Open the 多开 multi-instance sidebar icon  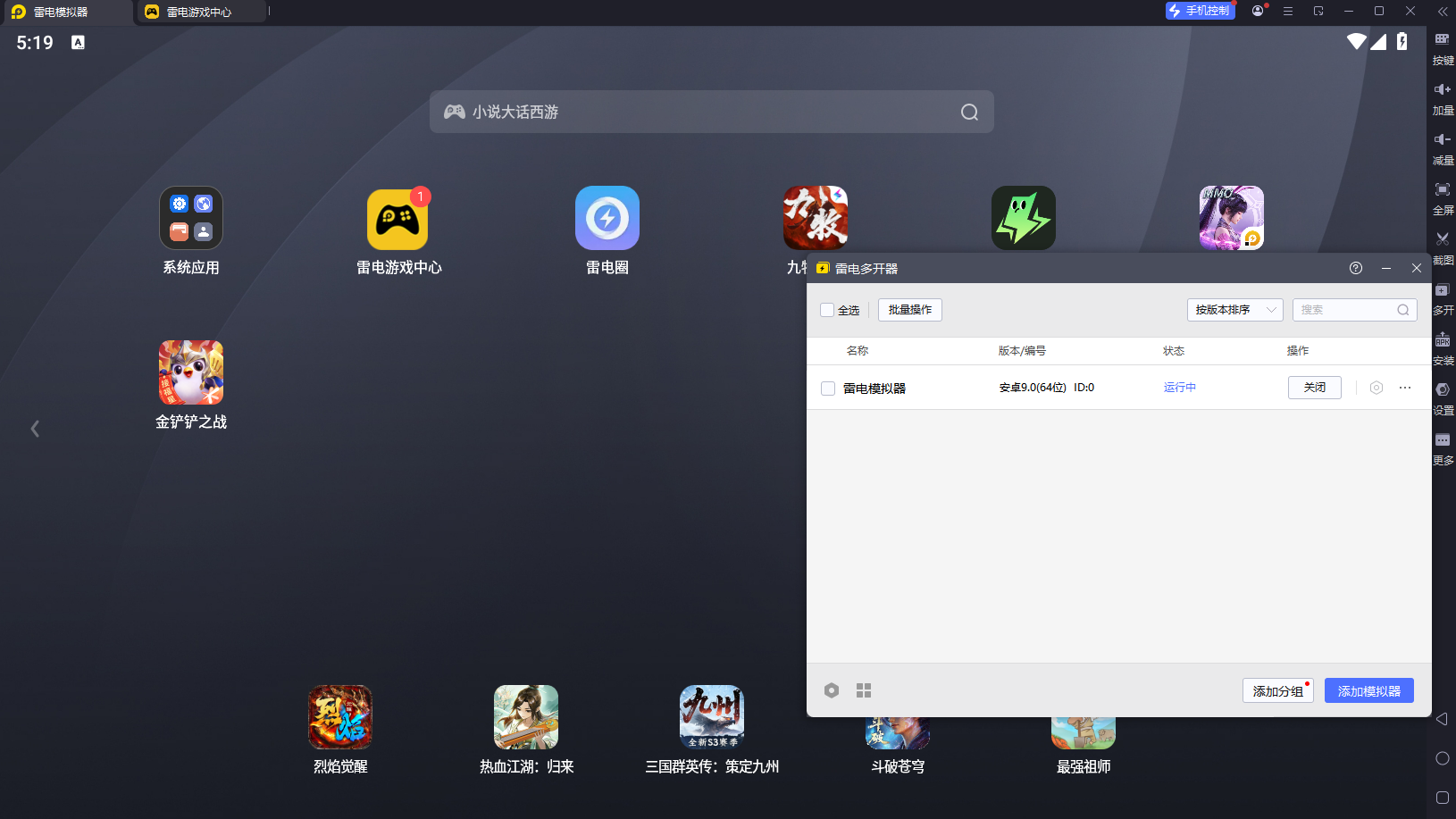tap(1442, 298)
